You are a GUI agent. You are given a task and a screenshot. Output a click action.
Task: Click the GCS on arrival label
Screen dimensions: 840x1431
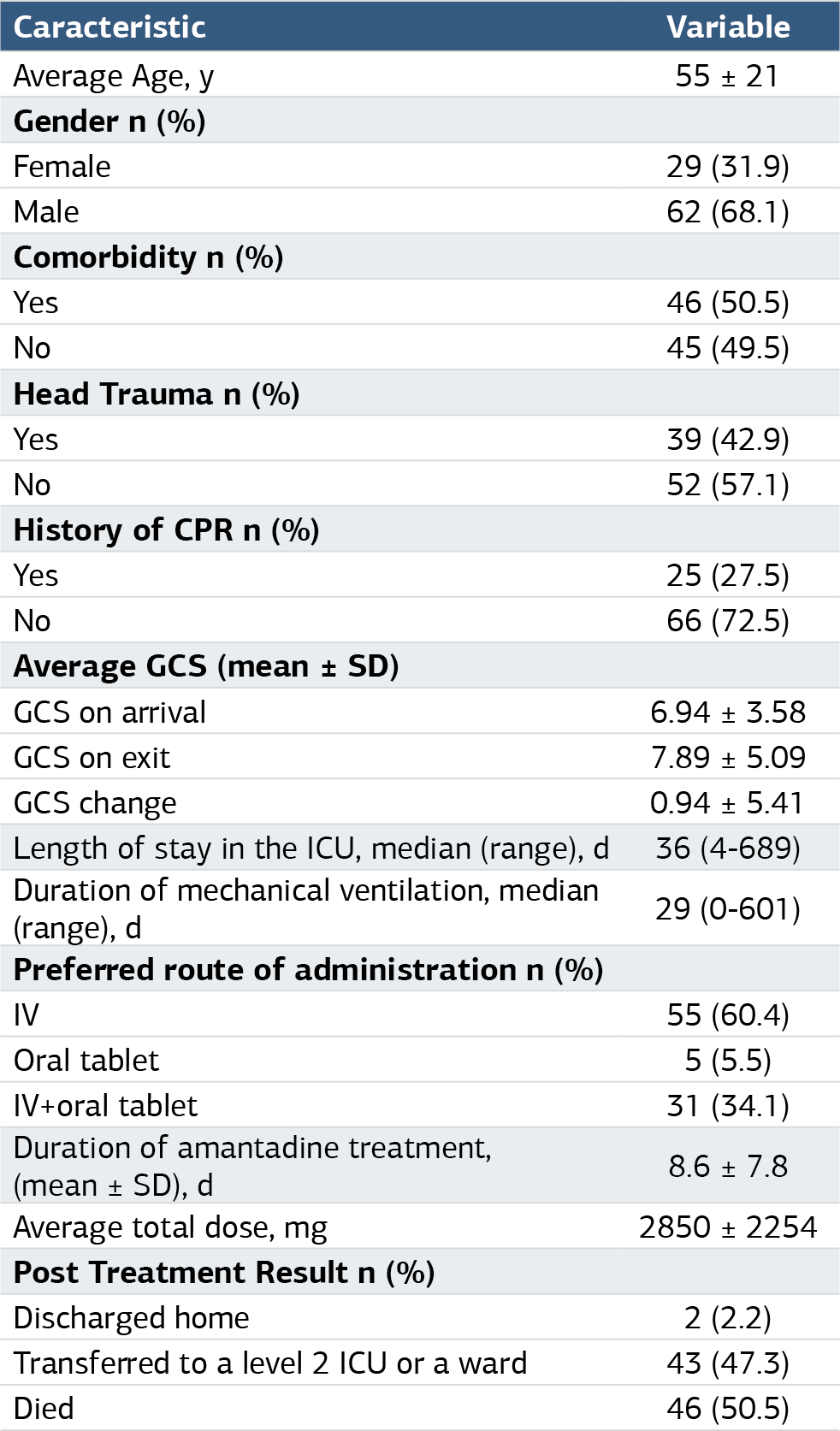[x=109, y=713]
